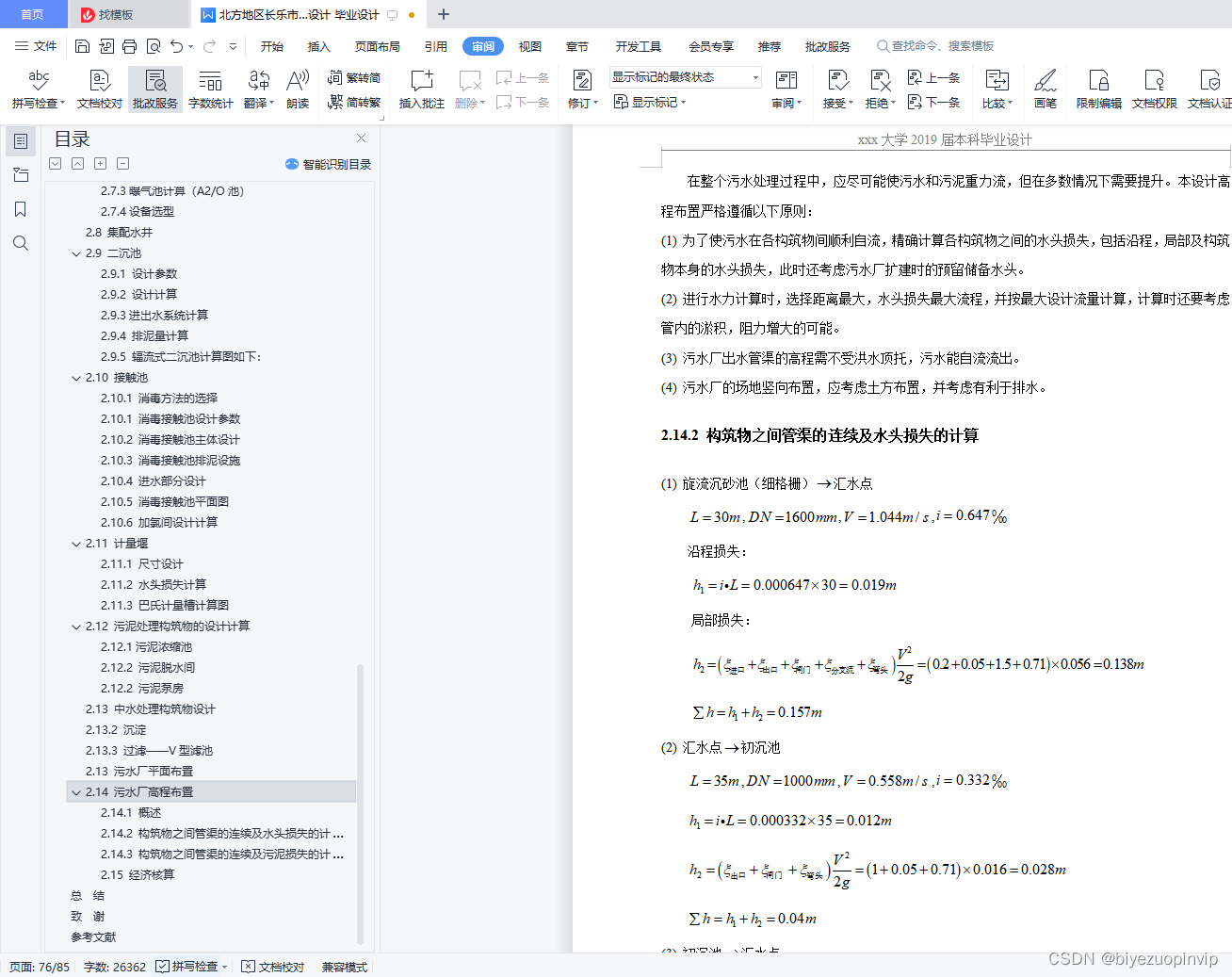Screen dimensions: 1232x977
Task: Click the Undo arrow icon
Action: tap(176, 46)
